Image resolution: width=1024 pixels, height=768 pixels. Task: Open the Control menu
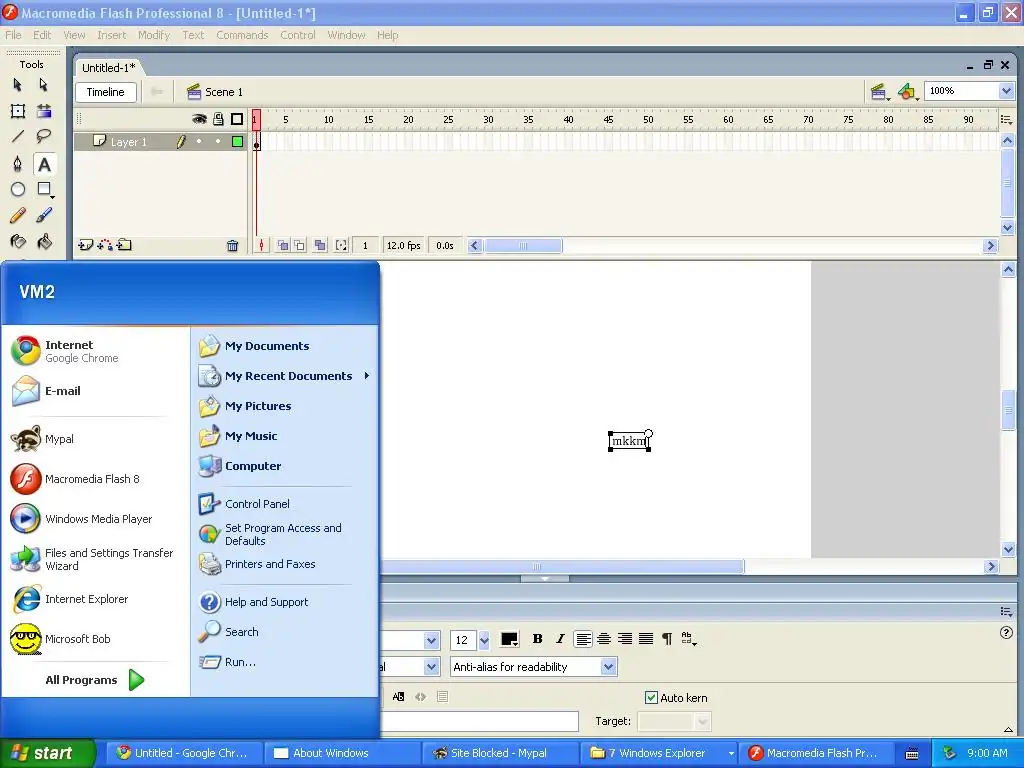(298, 35)
